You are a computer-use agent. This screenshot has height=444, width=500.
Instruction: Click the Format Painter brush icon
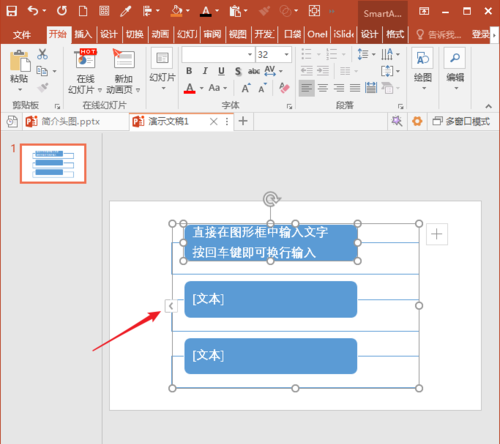point(42,87)
